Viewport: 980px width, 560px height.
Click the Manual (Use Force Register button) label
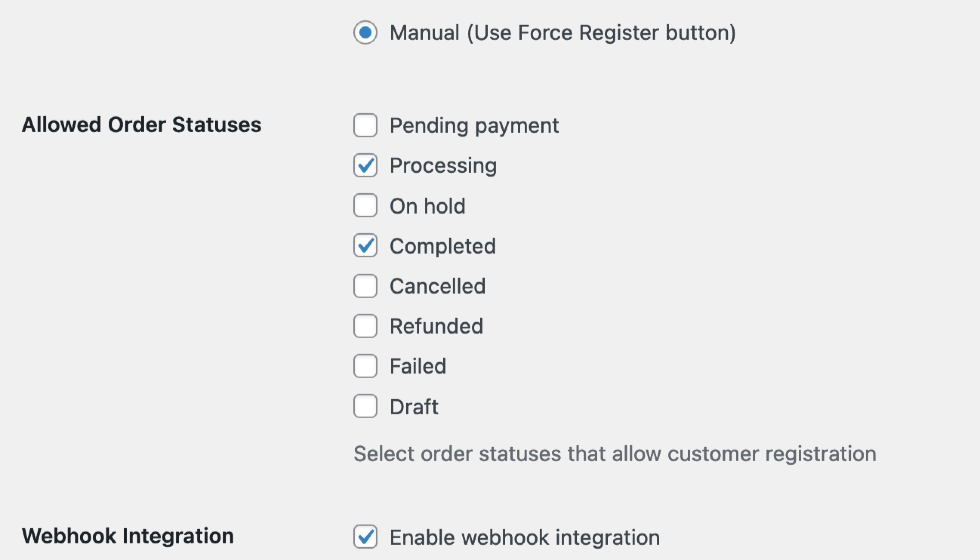(x=562, y=33)
